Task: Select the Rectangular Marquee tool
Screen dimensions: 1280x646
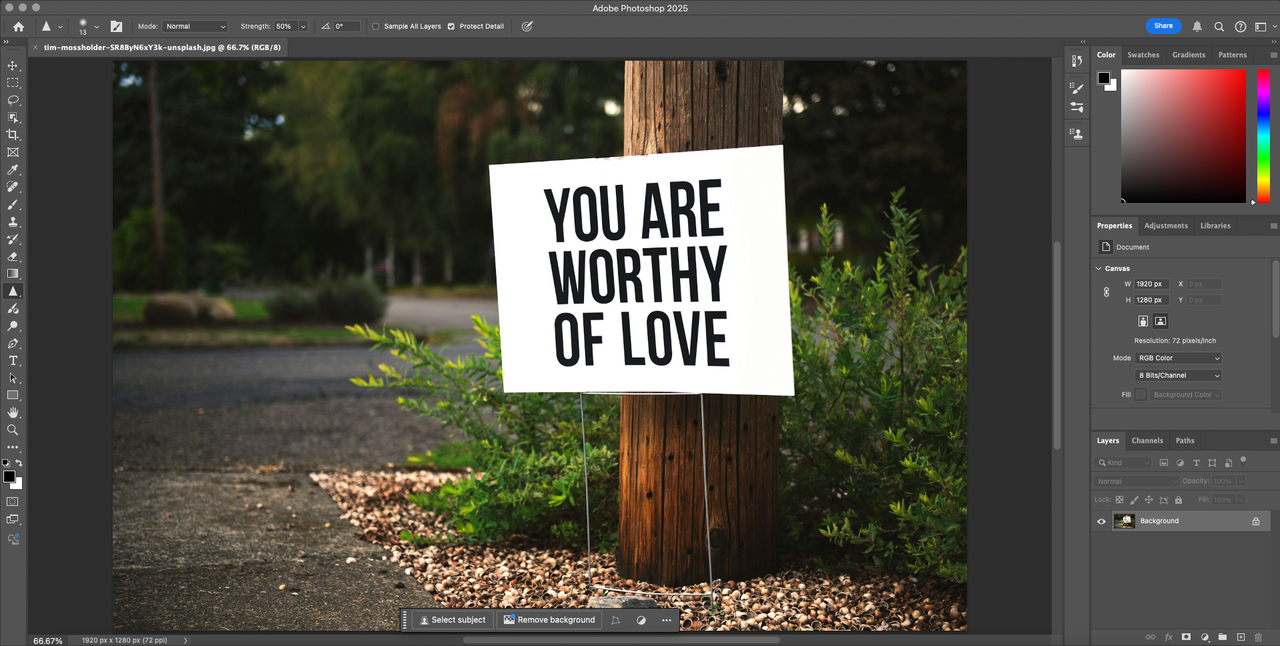Action: coord(13,83)
